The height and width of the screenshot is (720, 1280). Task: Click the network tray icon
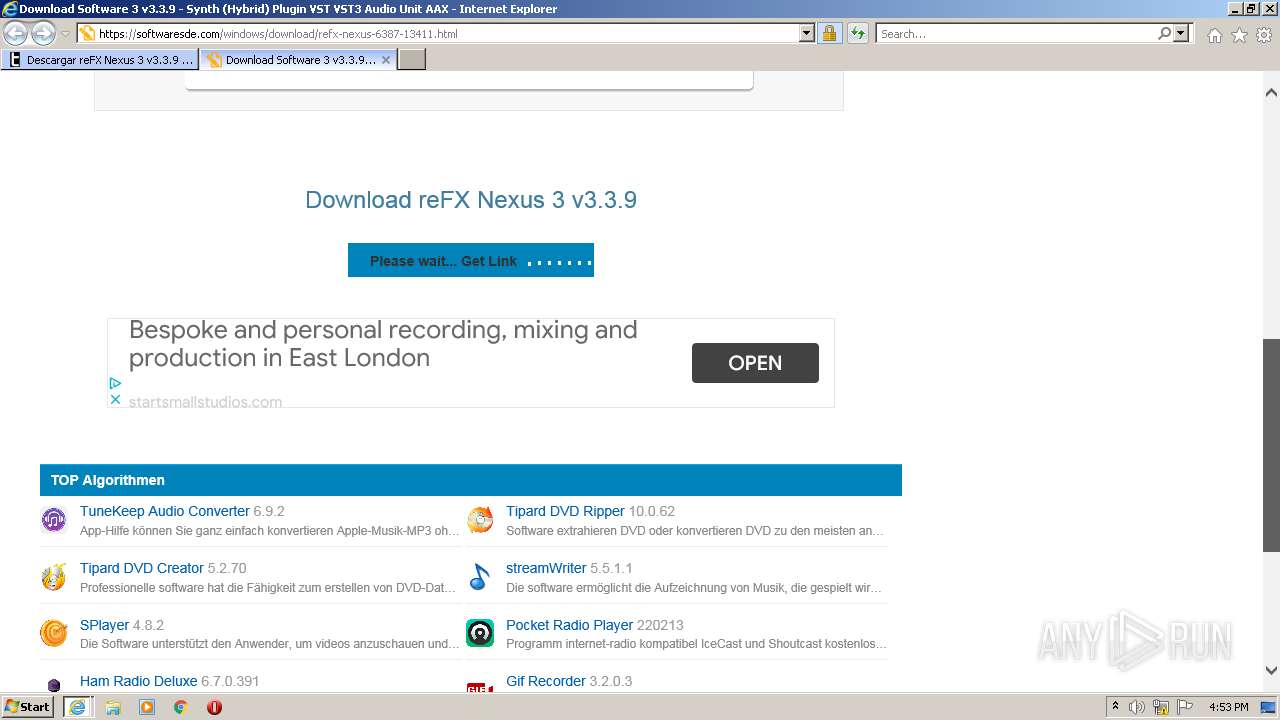1161,707
